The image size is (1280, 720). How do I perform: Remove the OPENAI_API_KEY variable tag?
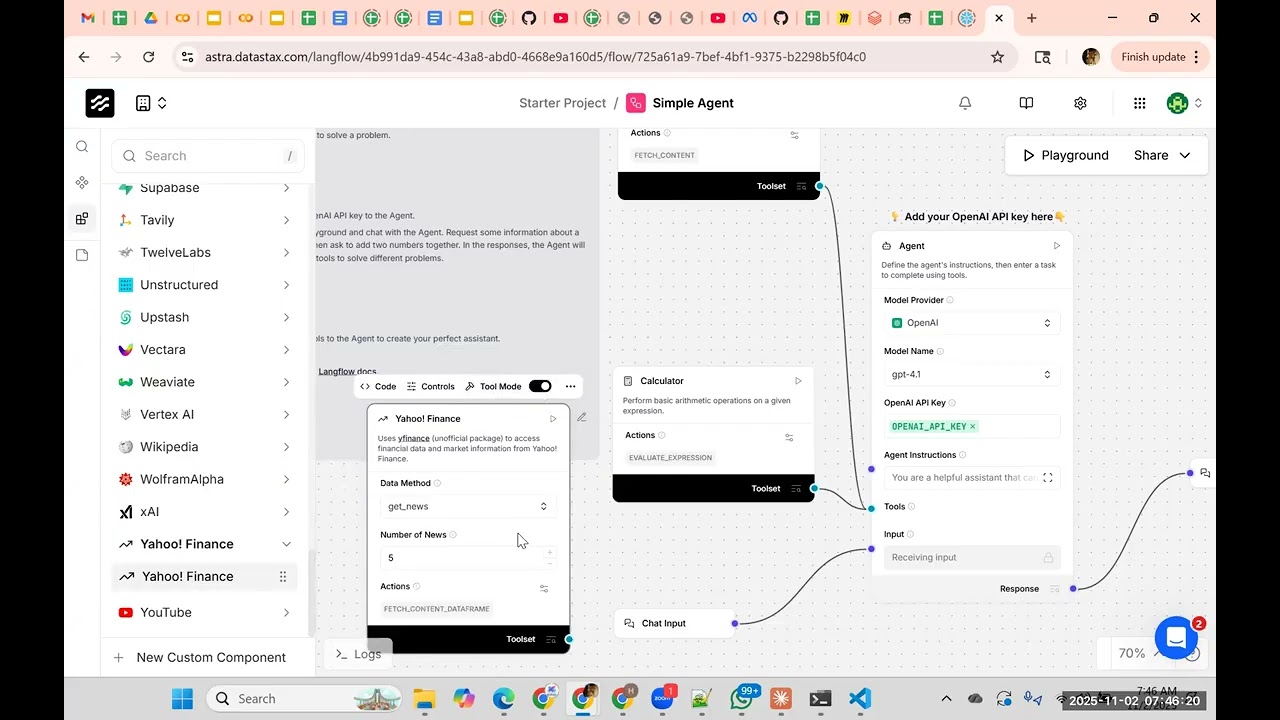972,427
